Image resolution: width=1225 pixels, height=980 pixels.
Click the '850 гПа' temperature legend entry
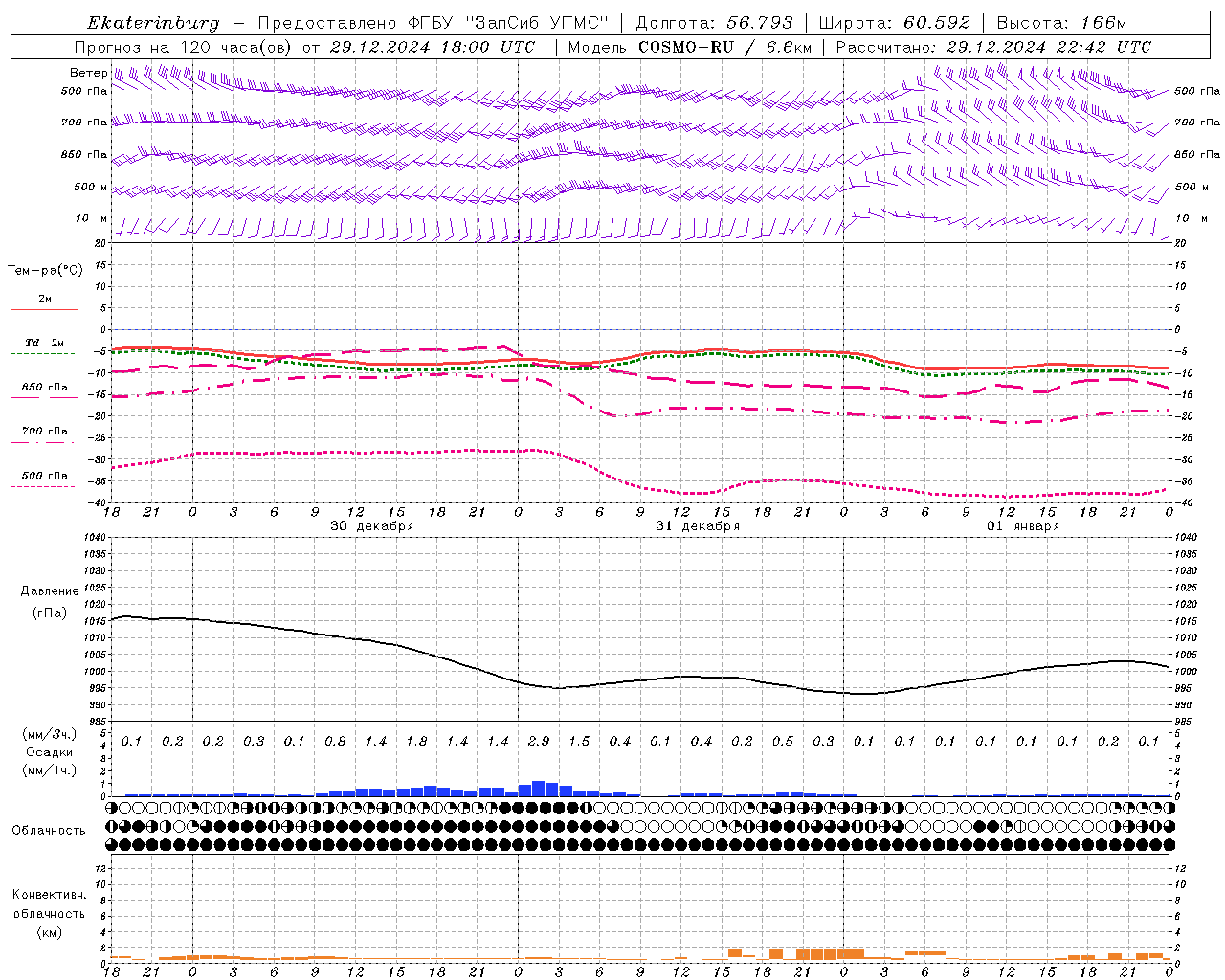pos(45,388)
